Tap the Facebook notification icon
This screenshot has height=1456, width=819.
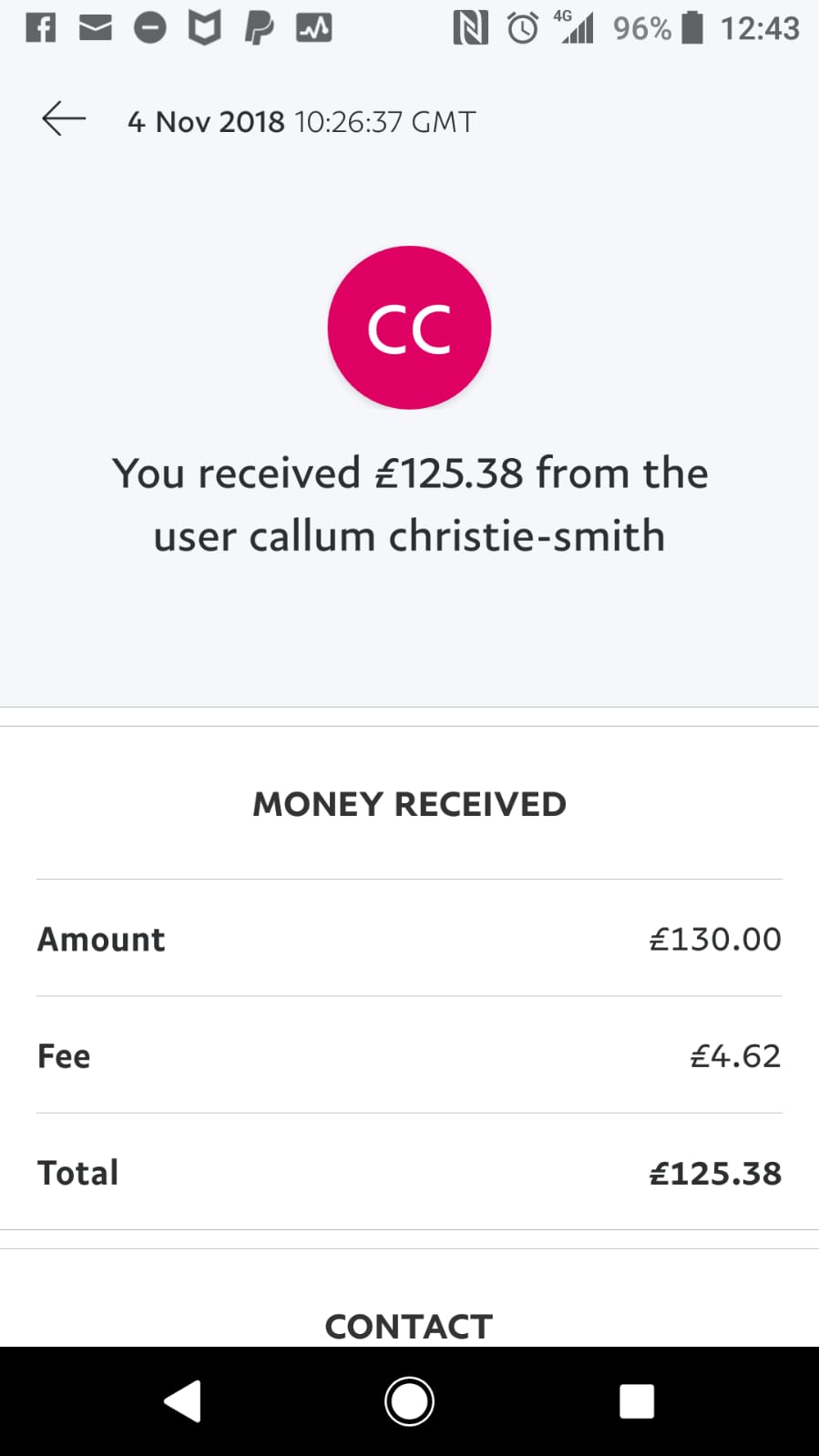pyautogui.click(x=41, y=28)
